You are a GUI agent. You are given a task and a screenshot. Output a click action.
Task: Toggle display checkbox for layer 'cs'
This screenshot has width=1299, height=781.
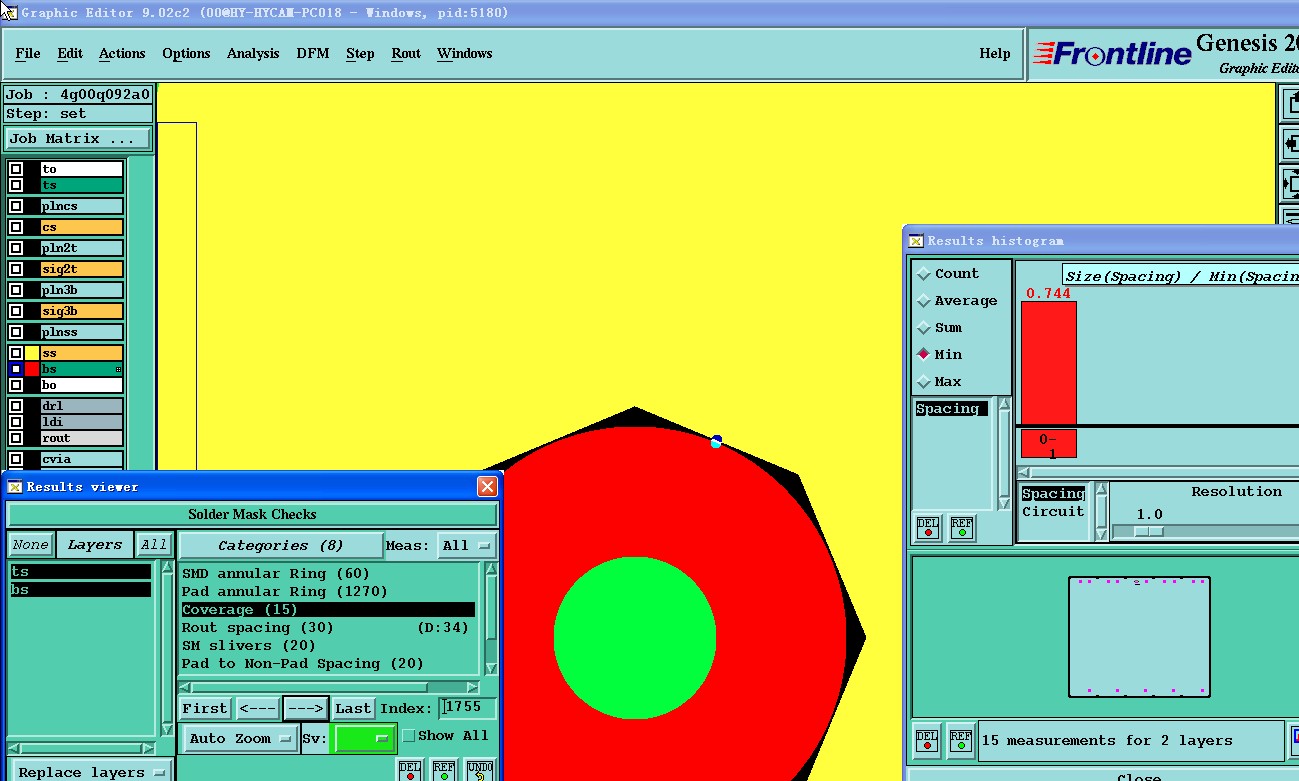pos(16,227)
